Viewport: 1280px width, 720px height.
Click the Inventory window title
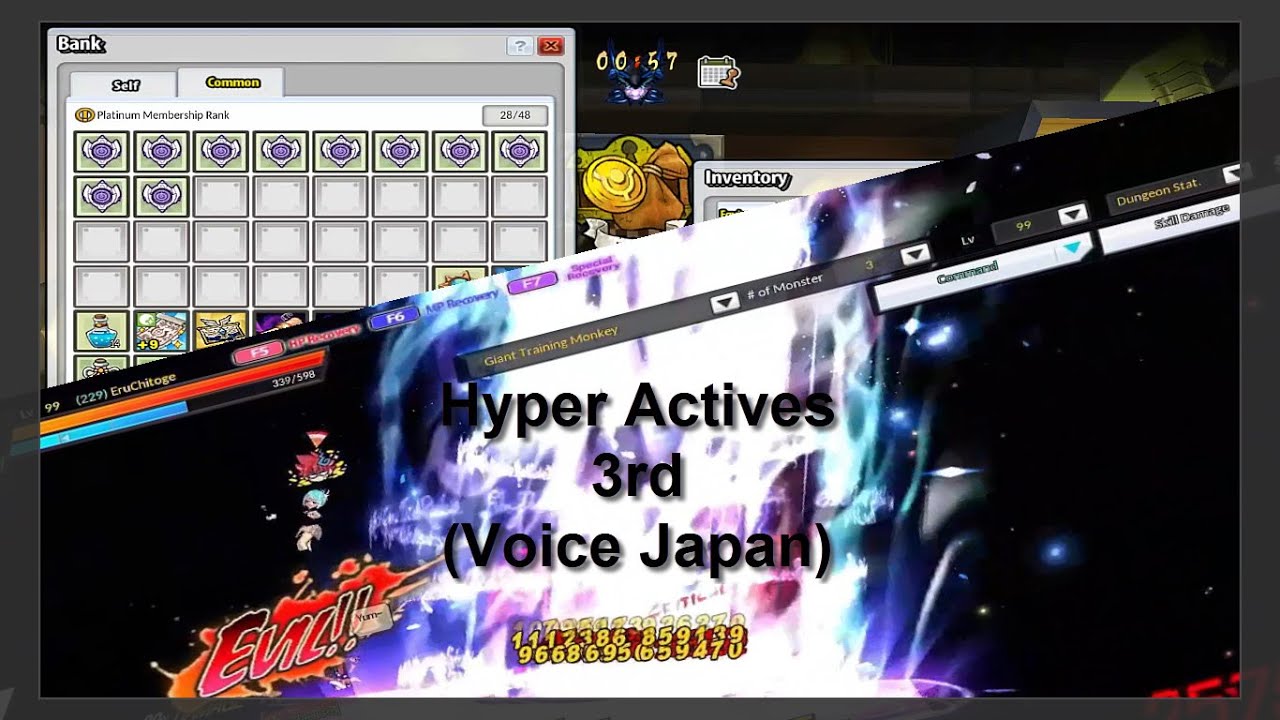pos(747,178)
